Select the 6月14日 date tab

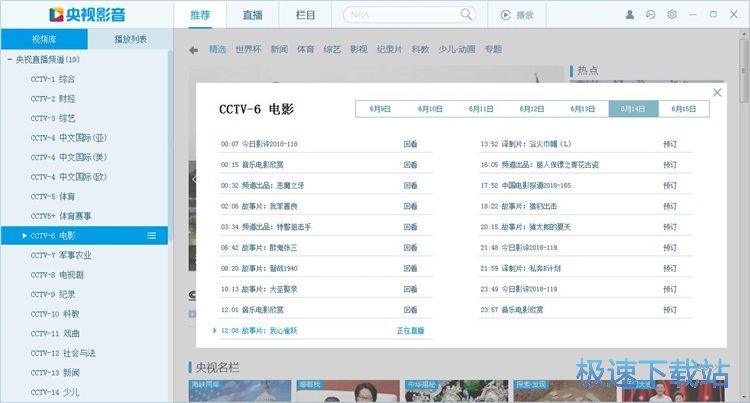[633, 109]
